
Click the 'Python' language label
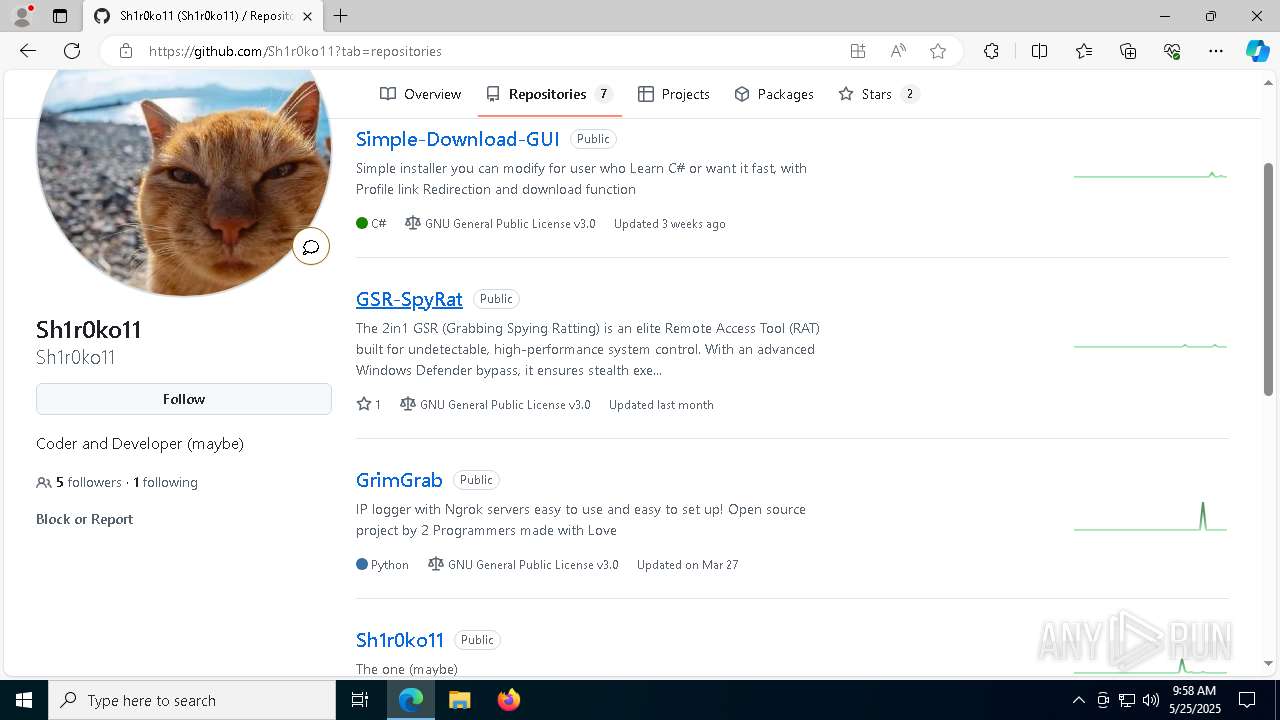point(389,565)
